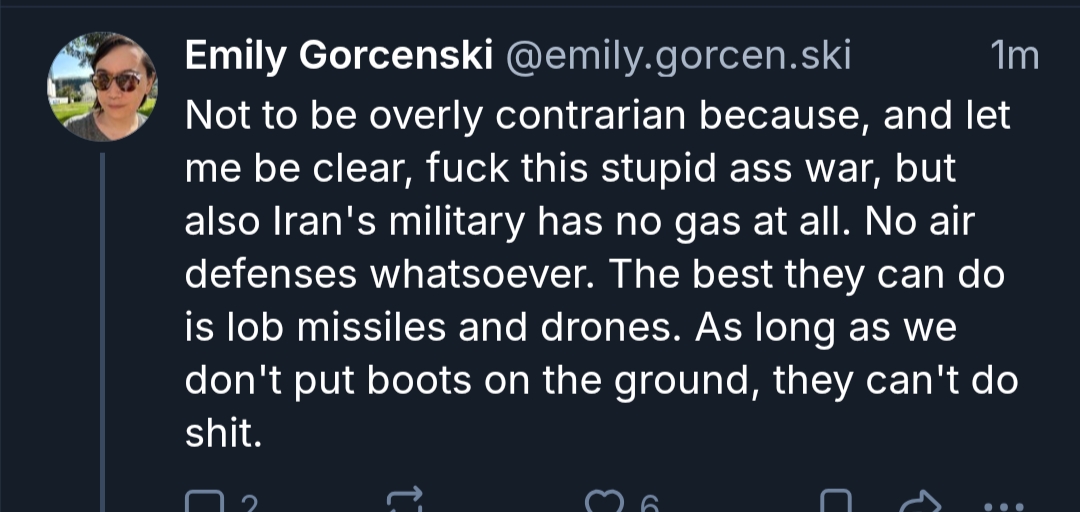Bookmark this post by Emily Gorcenski

coord(835,504)
